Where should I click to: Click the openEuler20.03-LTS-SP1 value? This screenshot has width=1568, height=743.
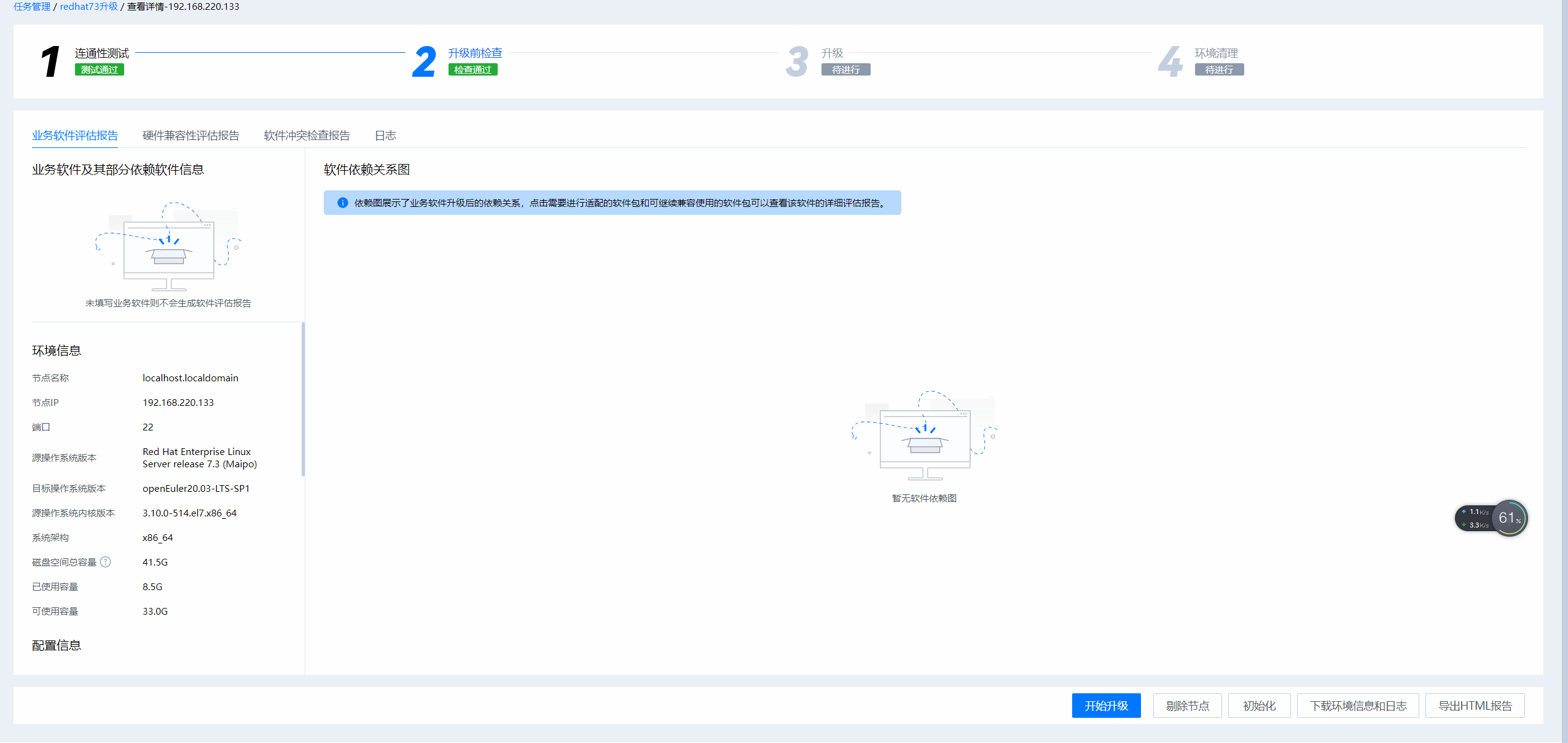click(x=196, y=488)
